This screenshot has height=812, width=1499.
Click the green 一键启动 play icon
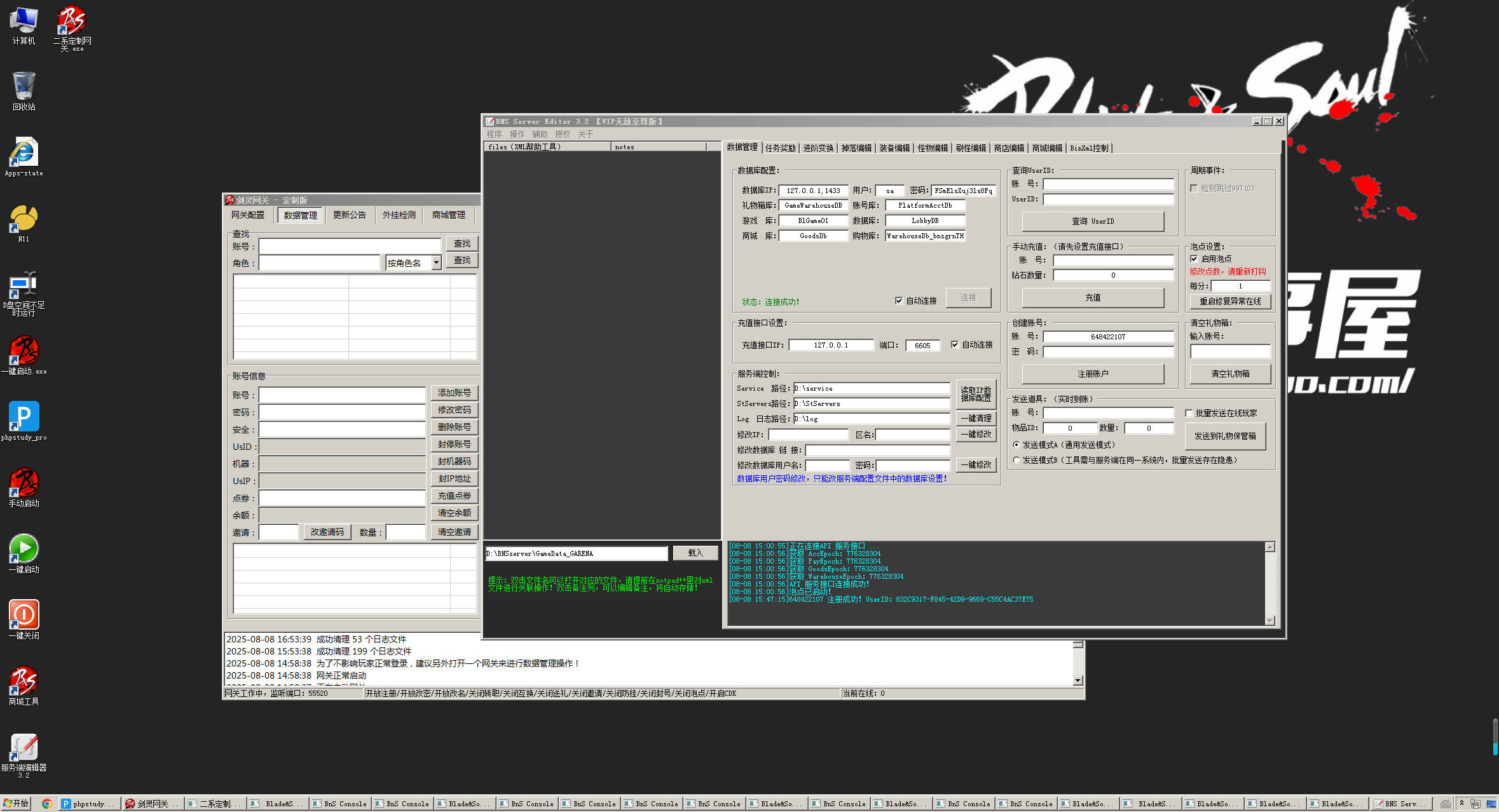(24, 553)
